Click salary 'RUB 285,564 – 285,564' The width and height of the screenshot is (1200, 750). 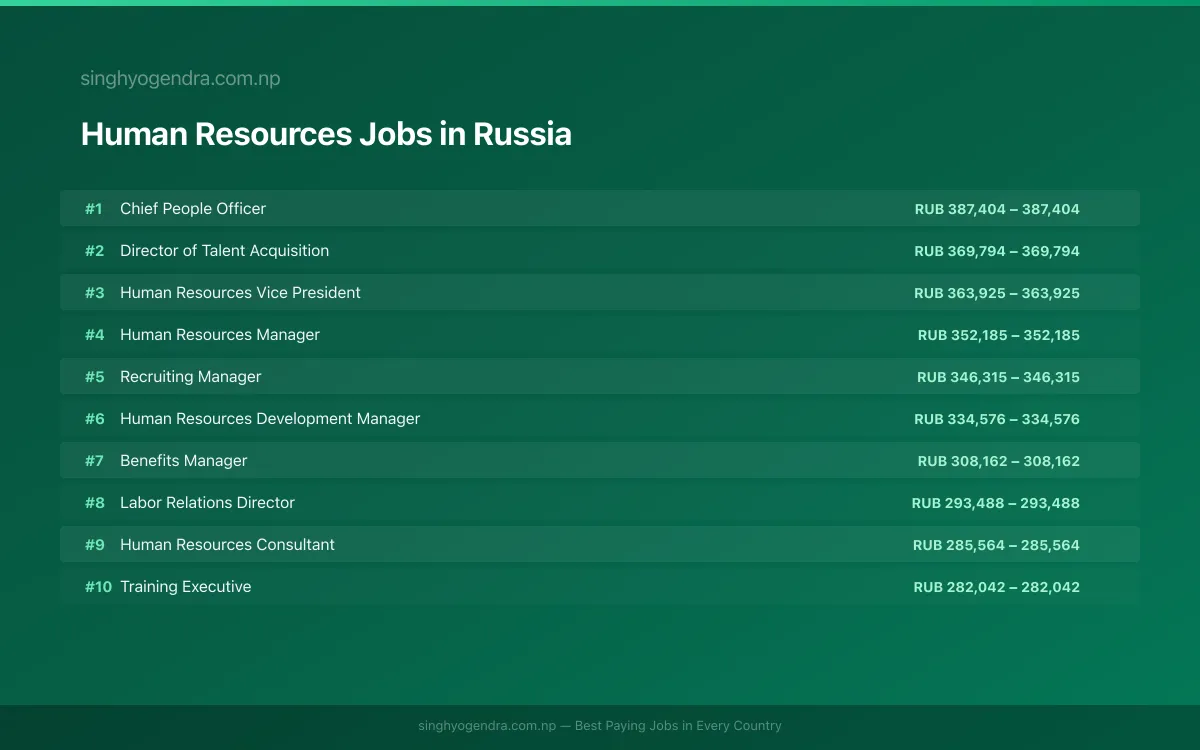(996, 545)
